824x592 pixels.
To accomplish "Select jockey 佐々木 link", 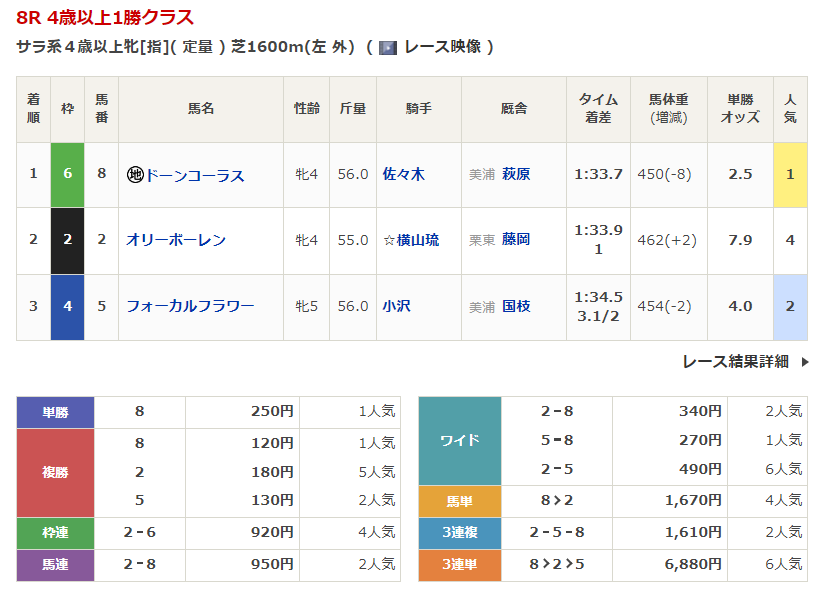I will [x=403, y=174].
